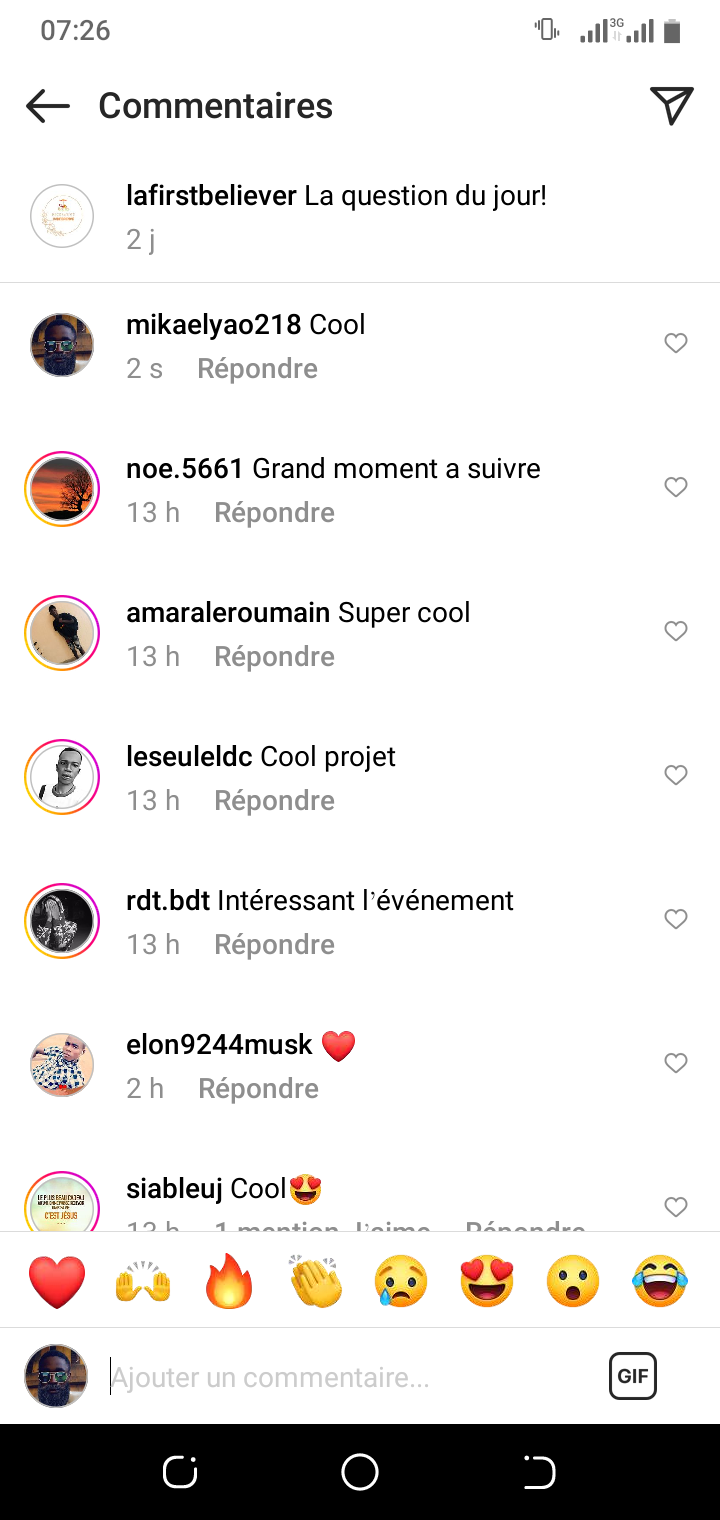Open direct share paper plane icon
This screenshot has height=1520, width=720.
coord(671,106)
